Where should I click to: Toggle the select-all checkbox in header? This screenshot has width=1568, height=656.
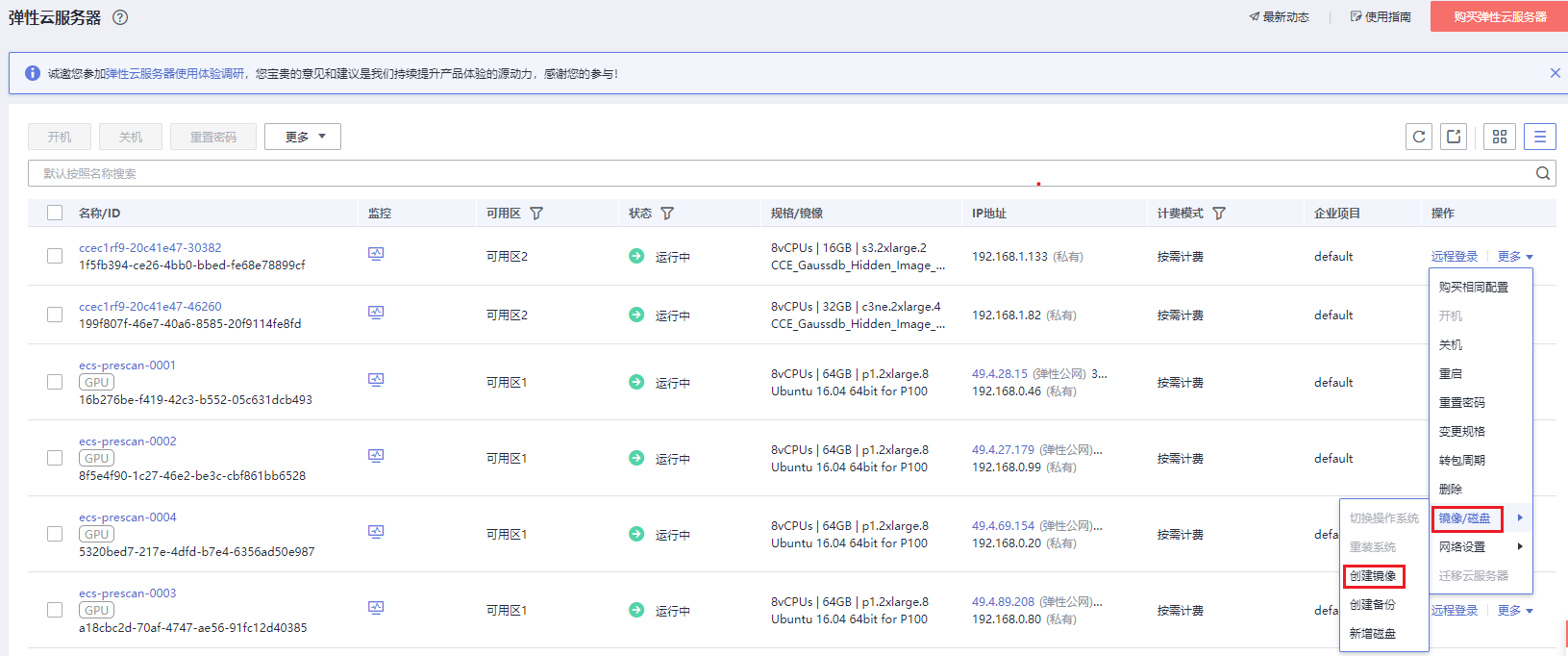55,214
